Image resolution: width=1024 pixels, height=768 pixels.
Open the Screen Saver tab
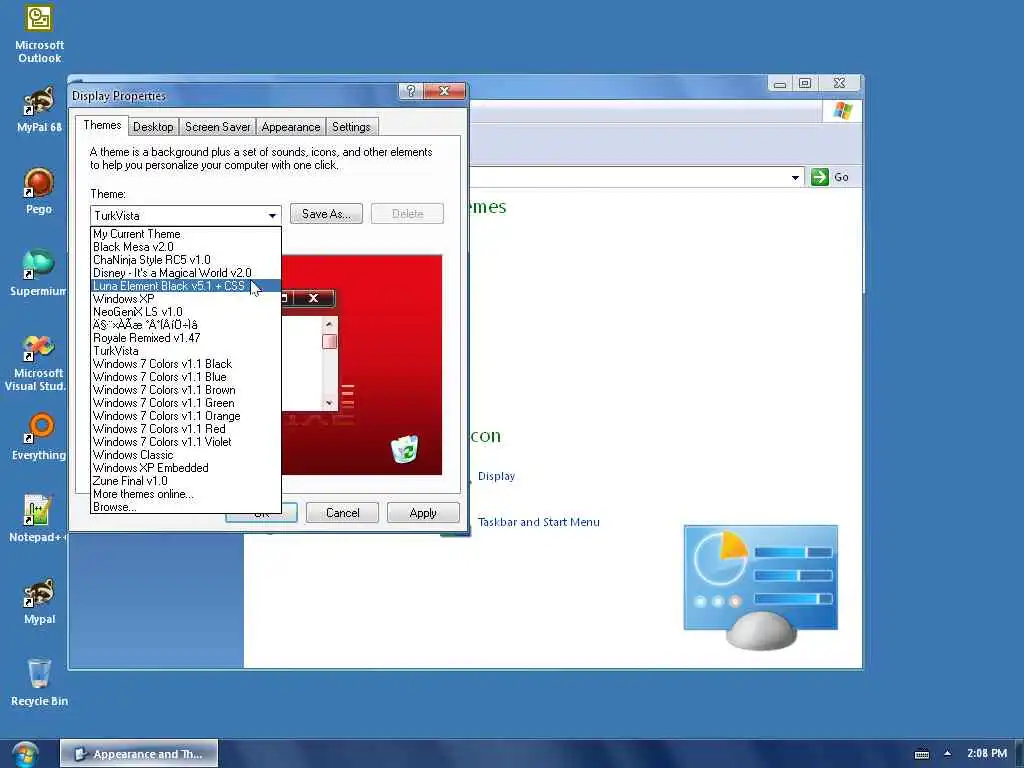coord(217,127)
